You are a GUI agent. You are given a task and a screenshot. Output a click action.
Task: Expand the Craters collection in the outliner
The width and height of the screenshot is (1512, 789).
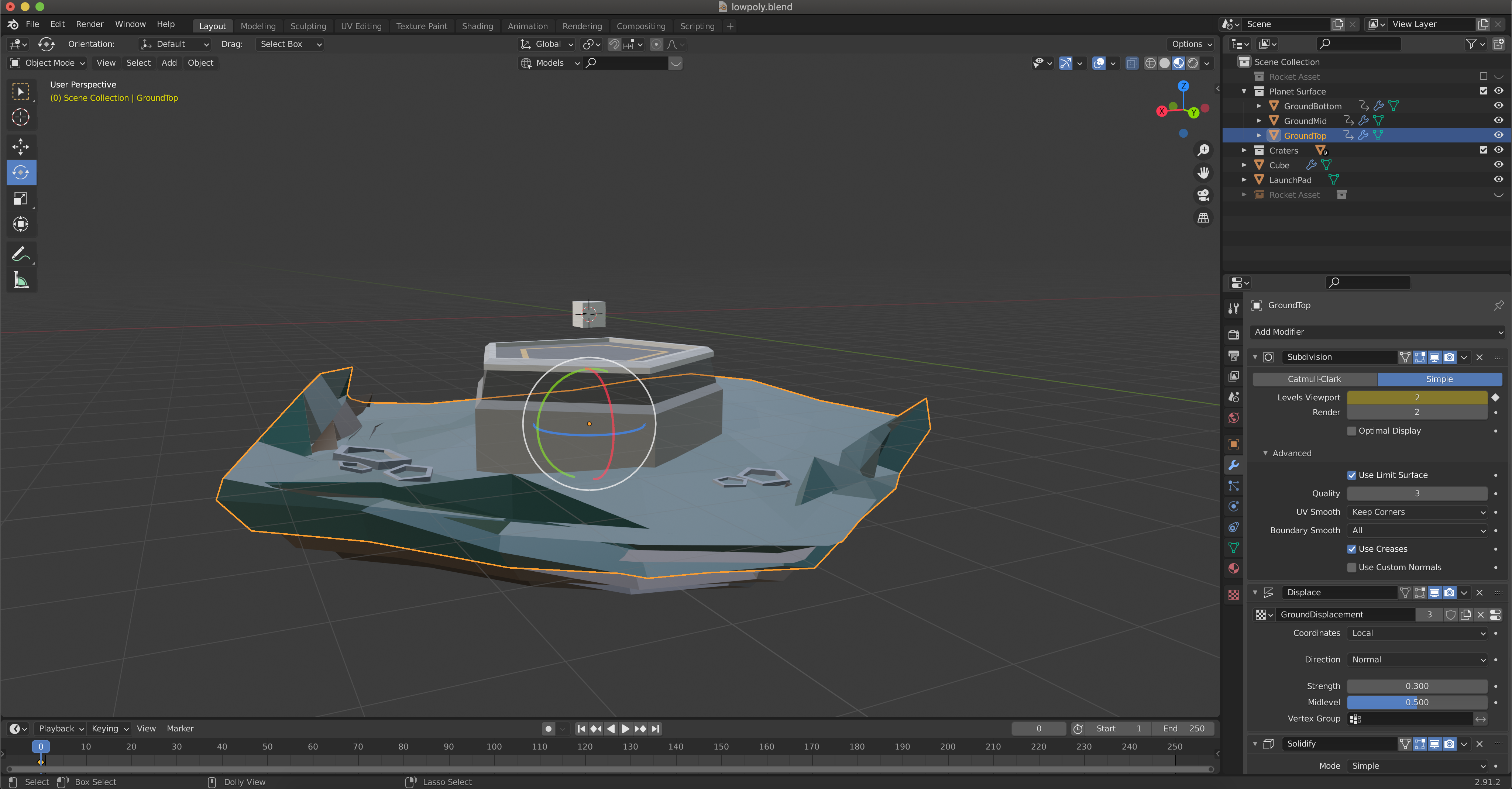[x=1244, y=150]
